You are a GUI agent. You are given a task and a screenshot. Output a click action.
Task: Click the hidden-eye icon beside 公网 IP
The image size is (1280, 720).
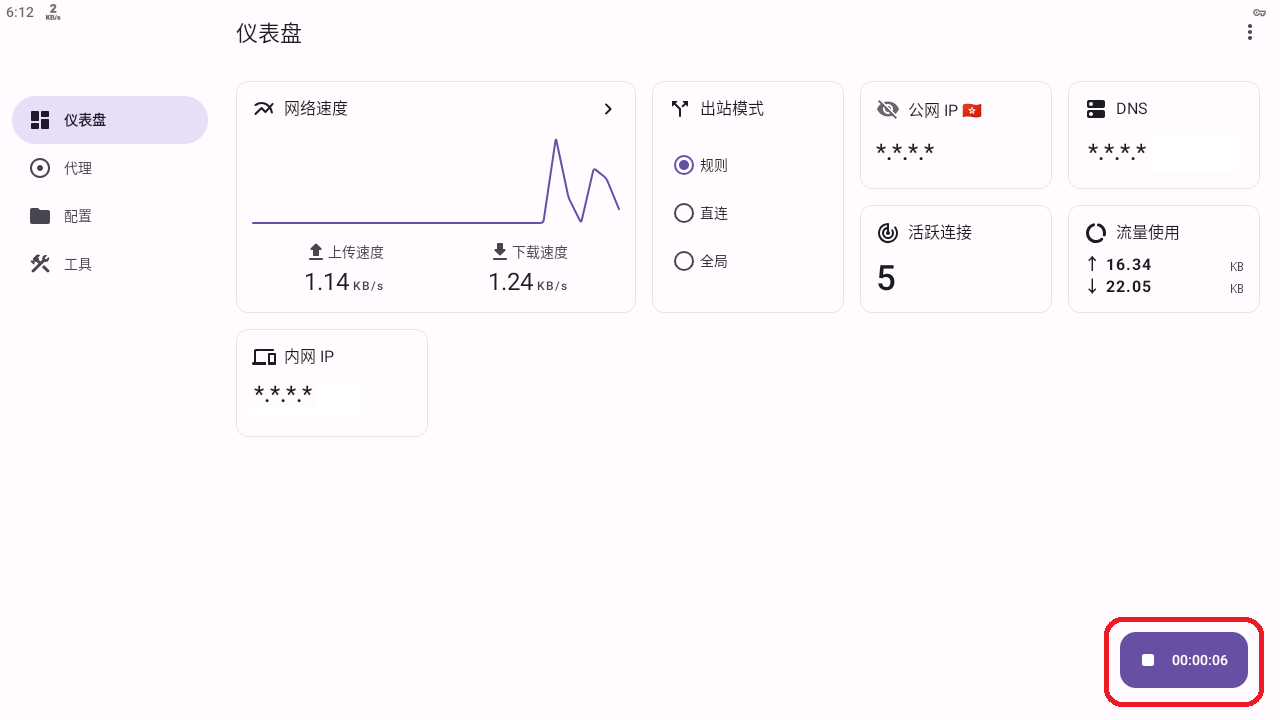888,110
